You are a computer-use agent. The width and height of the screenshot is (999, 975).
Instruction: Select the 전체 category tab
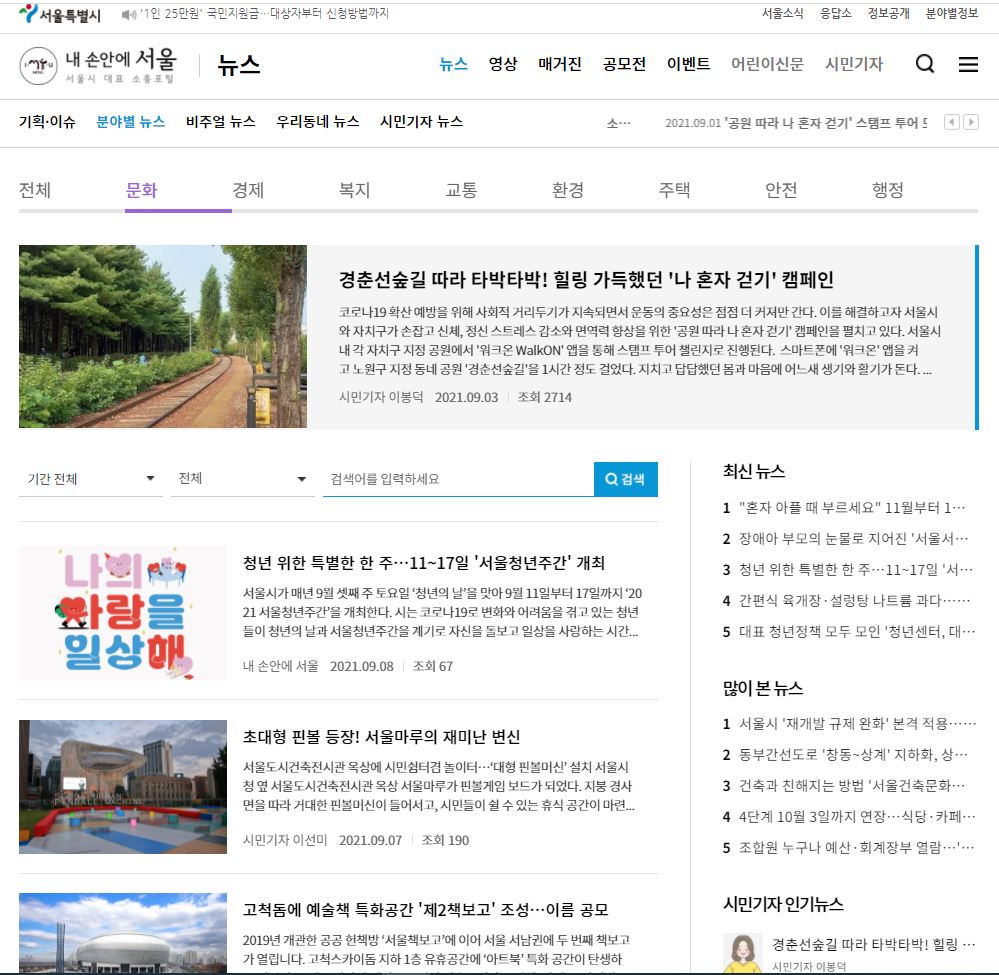[35, 190]
